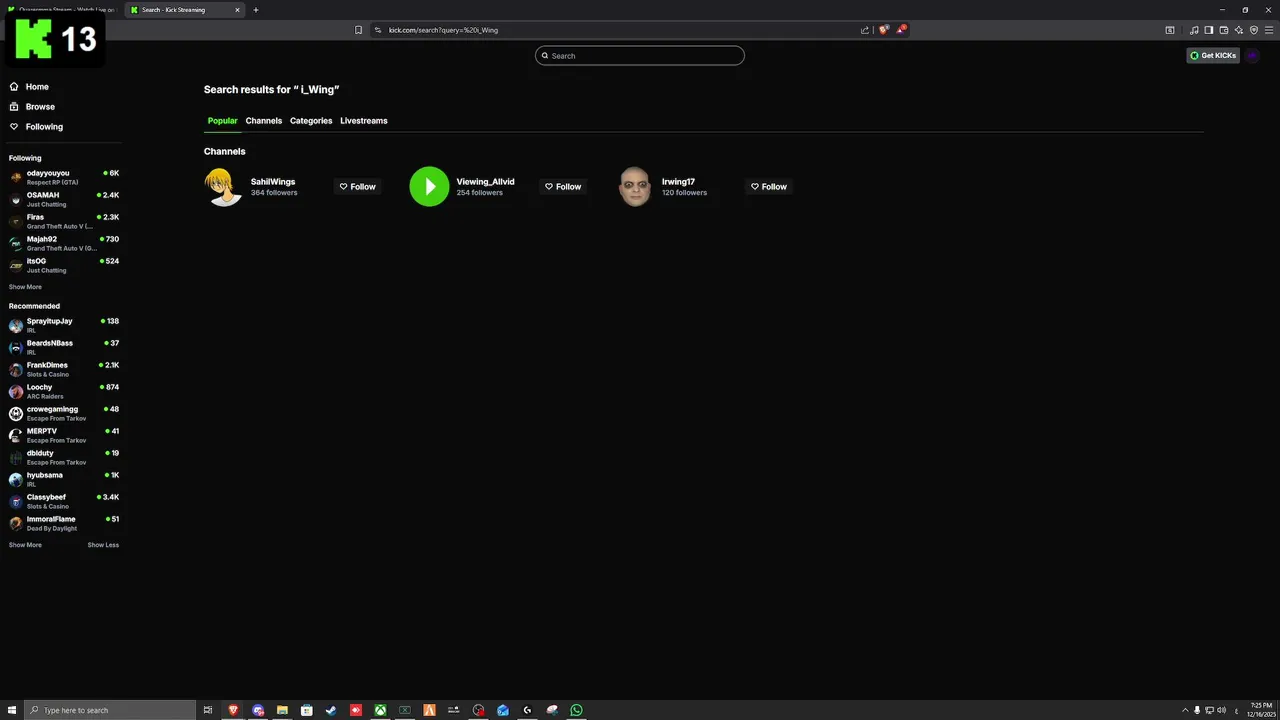Open Brave playlist music icon
Image resolution: width=1280 pixels, height=720 pixels.
(x=1194, y=30)
